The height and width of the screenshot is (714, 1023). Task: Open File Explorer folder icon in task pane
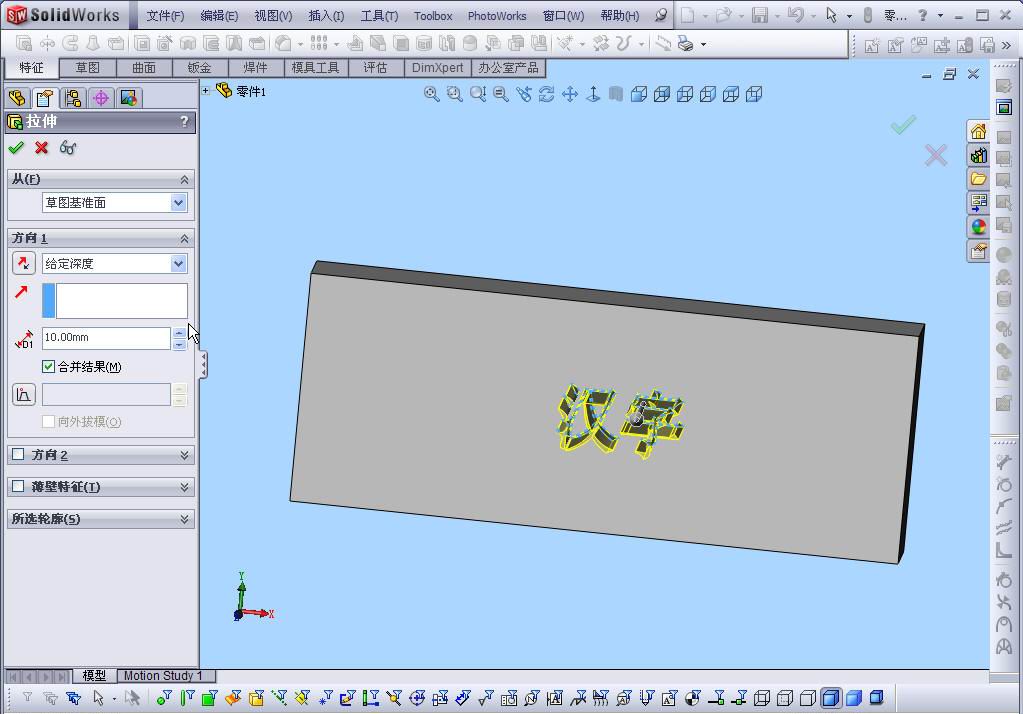[978, 179]
